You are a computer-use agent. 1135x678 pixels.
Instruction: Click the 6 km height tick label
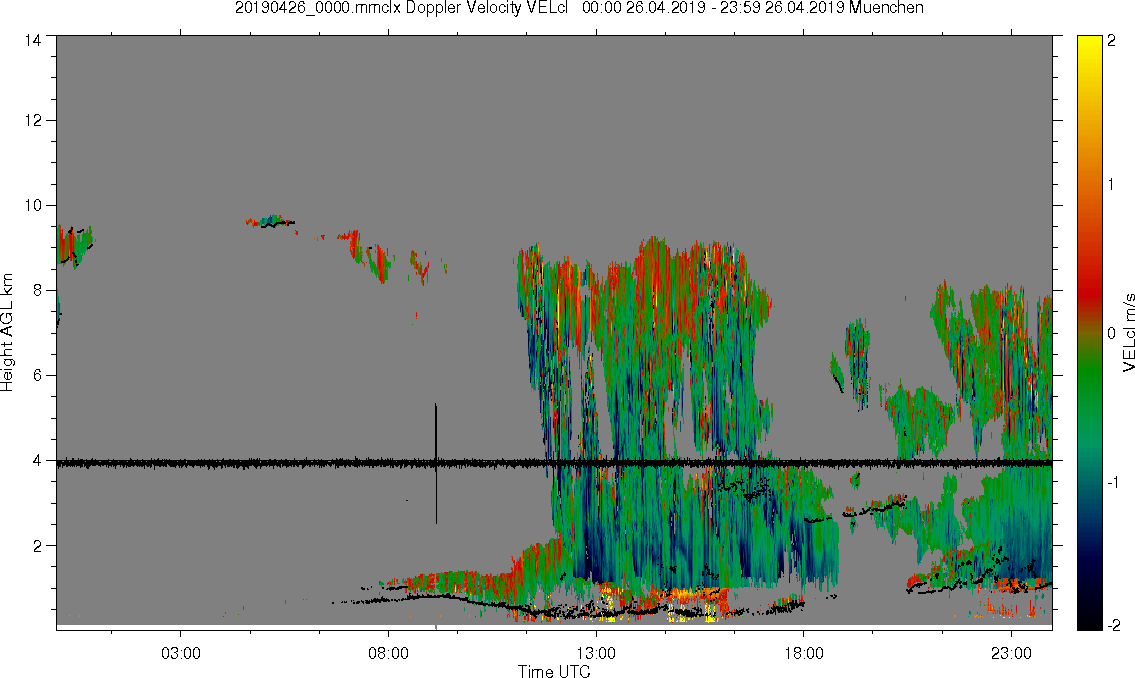coord(38,376)
